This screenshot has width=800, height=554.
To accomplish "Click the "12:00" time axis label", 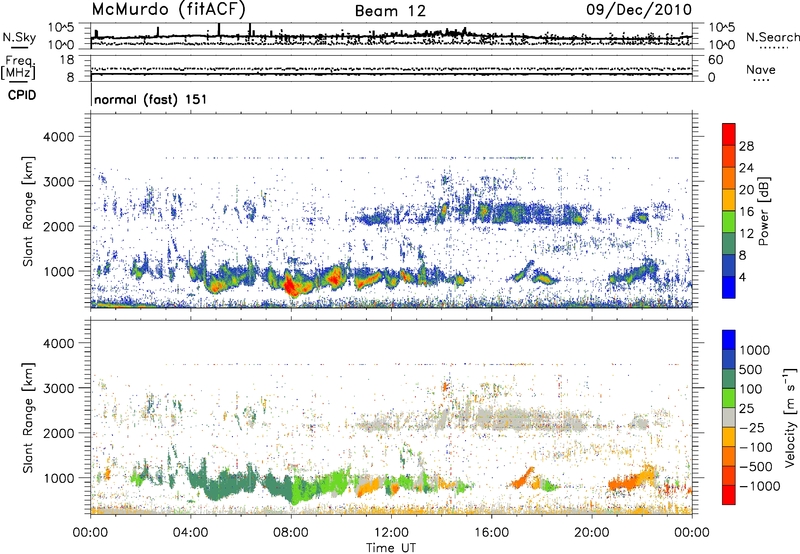I will coord(391,533).
